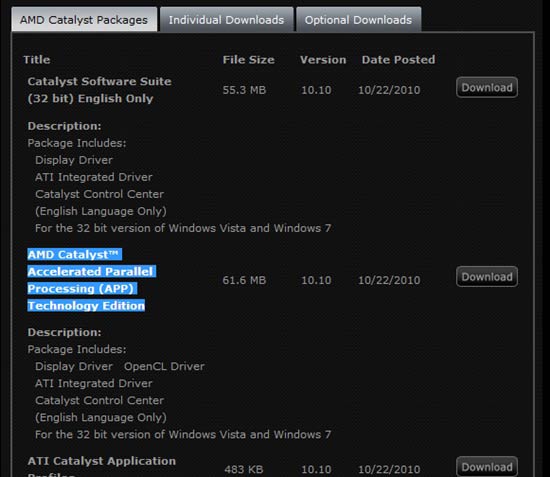Download Catalyst Software Suite (32 bit)

pos(487,87)
